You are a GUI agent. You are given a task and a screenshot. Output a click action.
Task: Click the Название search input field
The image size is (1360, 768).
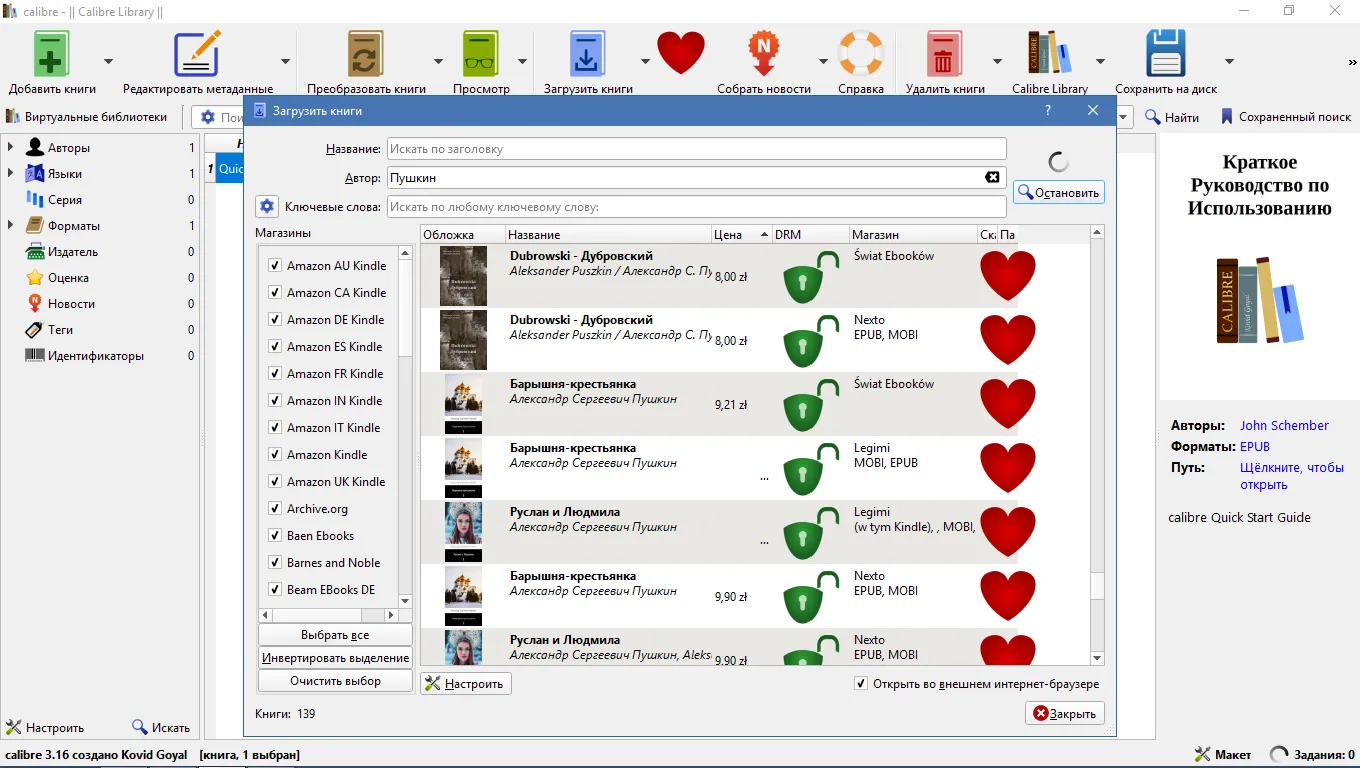[x=696, y=149]
